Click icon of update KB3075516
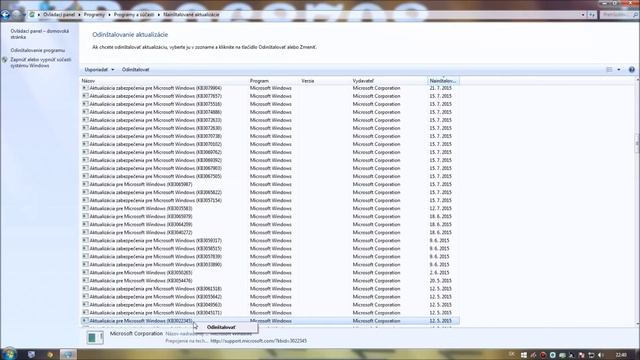 pos(85,104)
